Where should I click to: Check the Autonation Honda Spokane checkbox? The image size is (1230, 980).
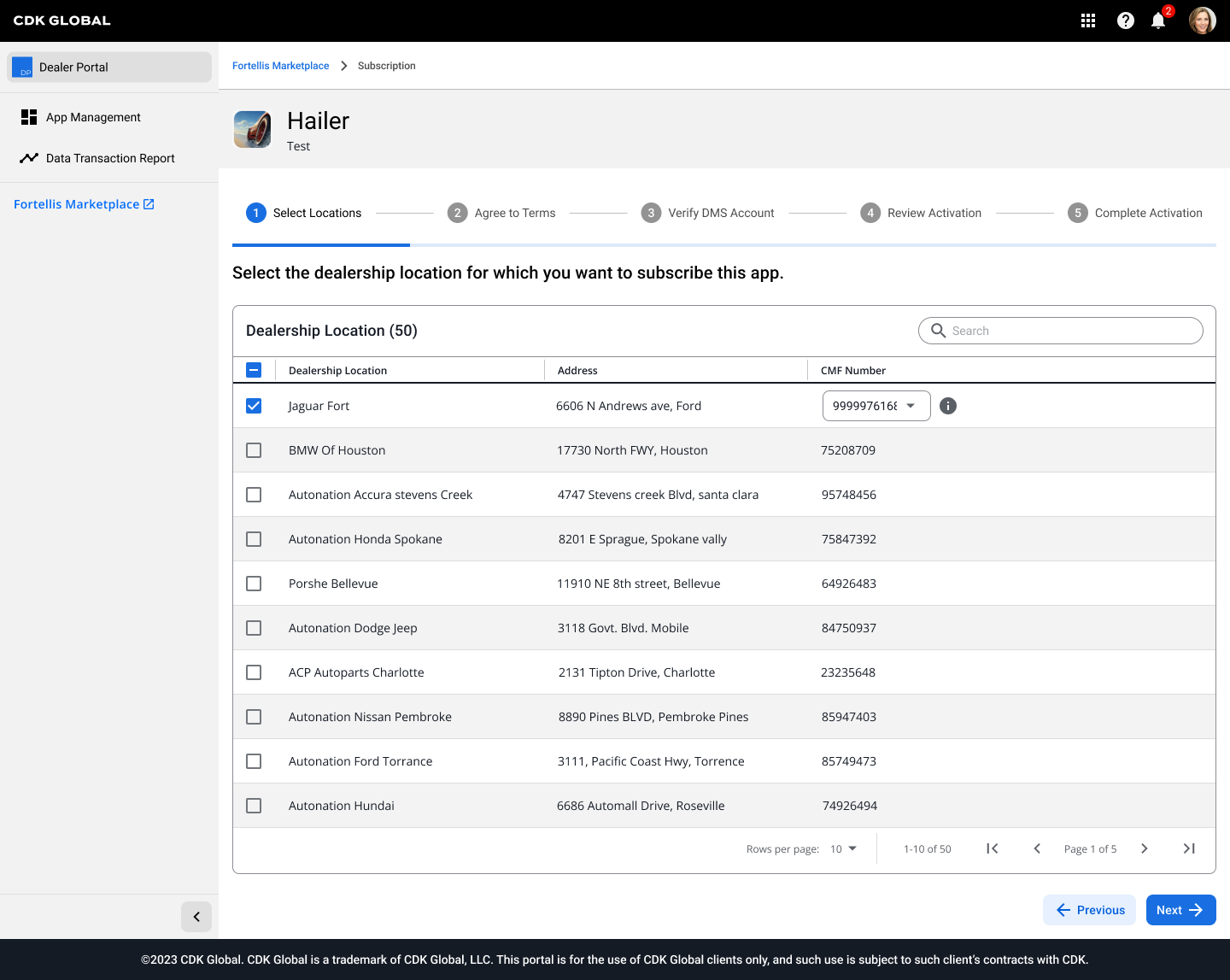[254, 539]
